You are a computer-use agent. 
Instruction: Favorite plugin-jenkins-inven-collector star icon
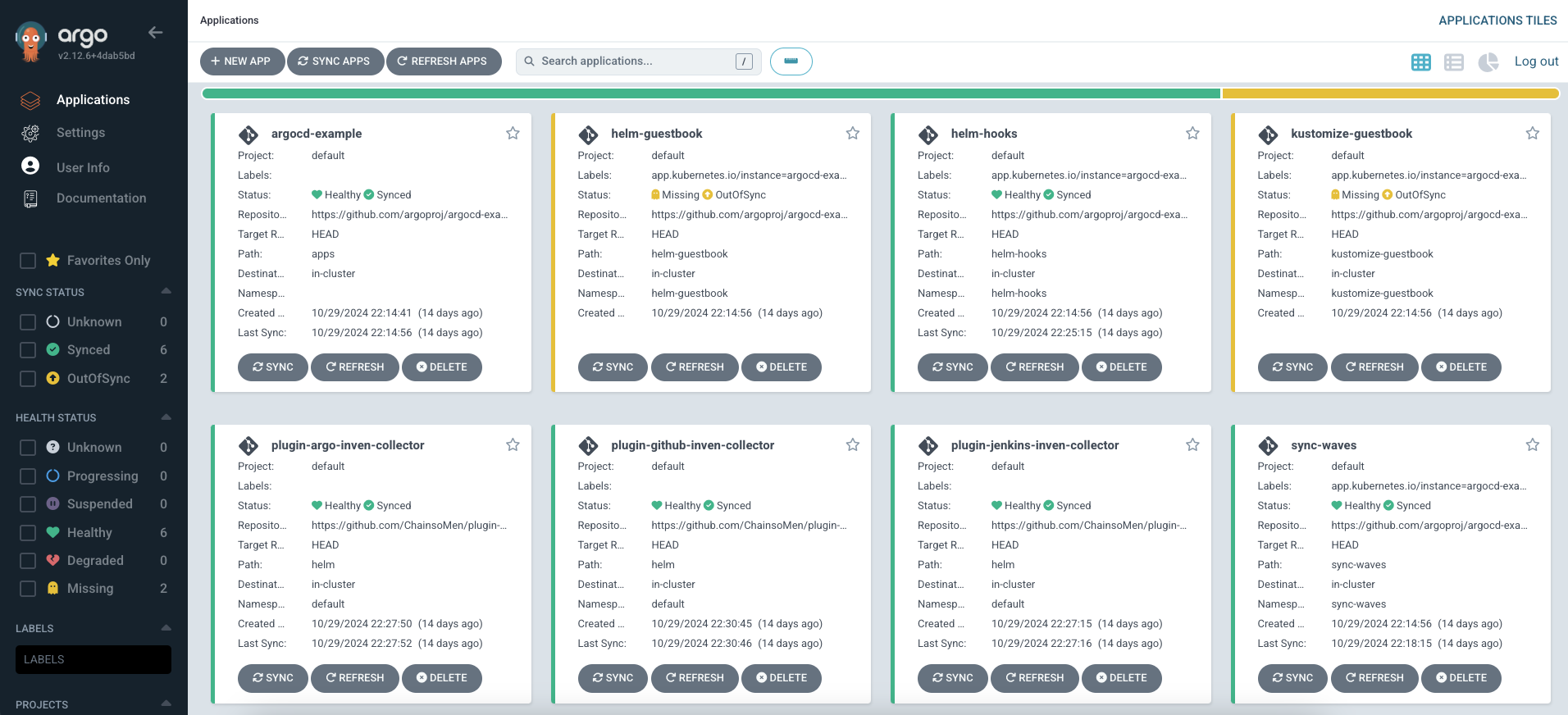[x=1192, y=444]
